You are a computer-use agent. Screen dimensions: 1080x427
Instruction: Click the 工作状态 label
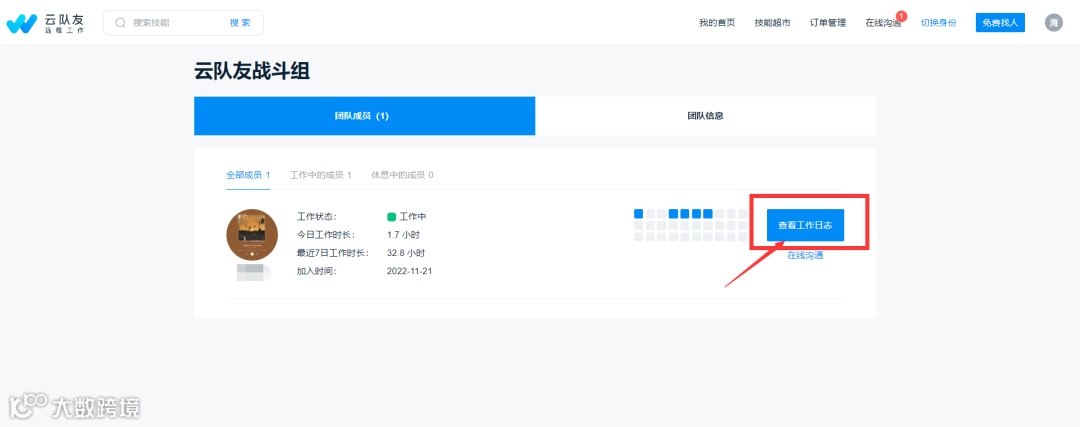(x=317, y=216)
